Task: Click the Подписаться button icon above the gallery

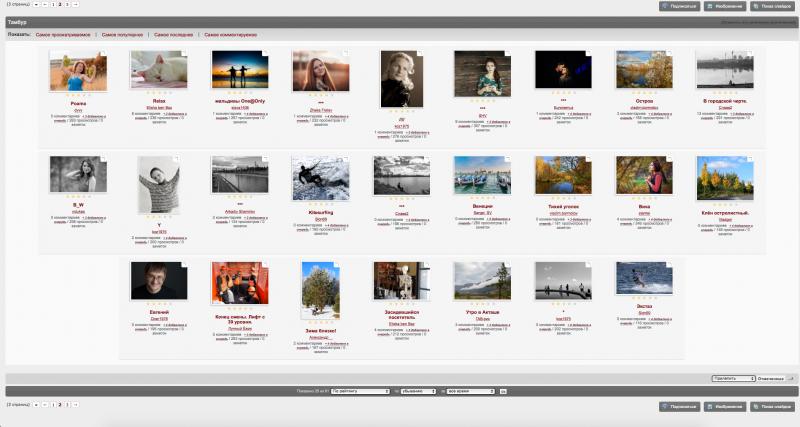Action: click(665, 6)
